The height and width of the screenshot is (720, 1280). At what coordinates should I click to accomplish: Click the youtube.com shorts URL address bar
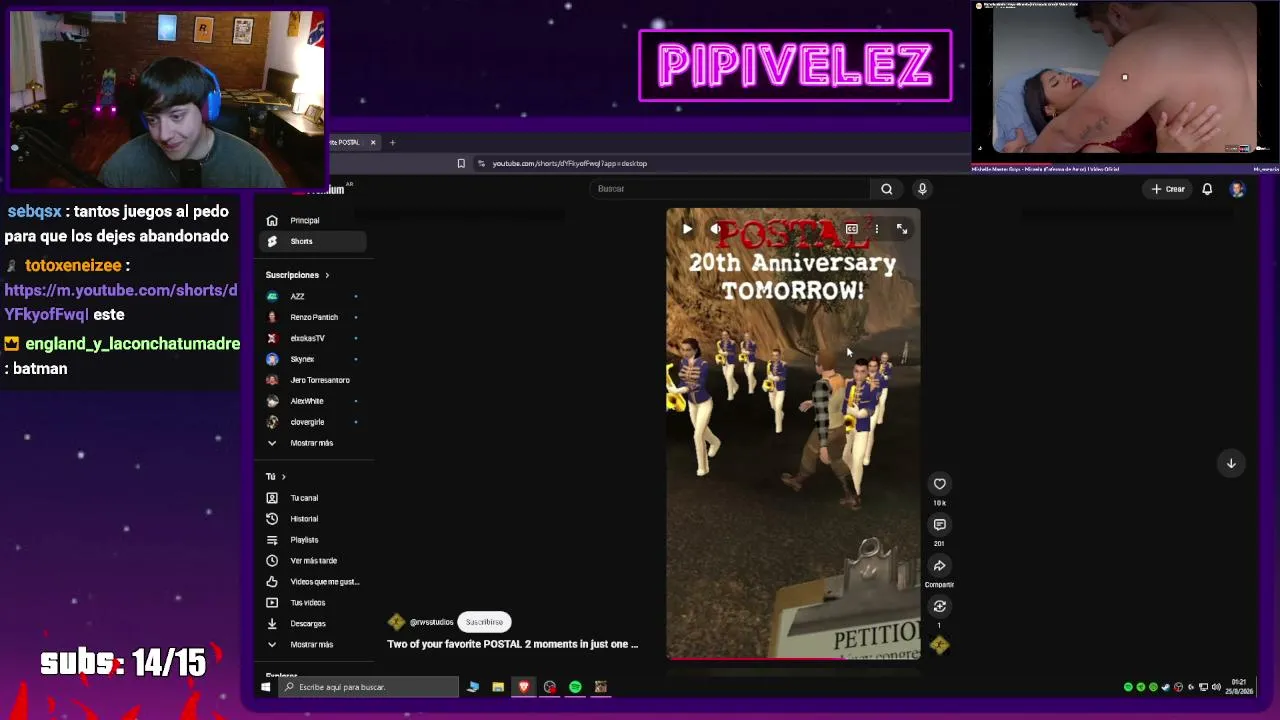click(x=570, y=163)
